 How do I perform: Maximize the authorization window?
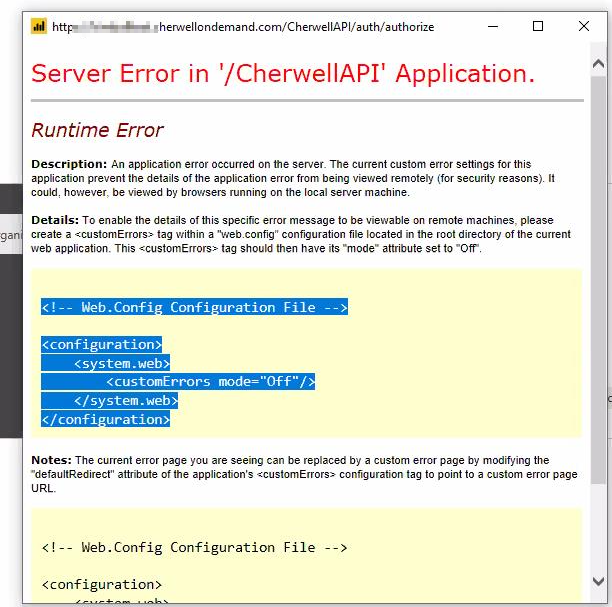539,27
